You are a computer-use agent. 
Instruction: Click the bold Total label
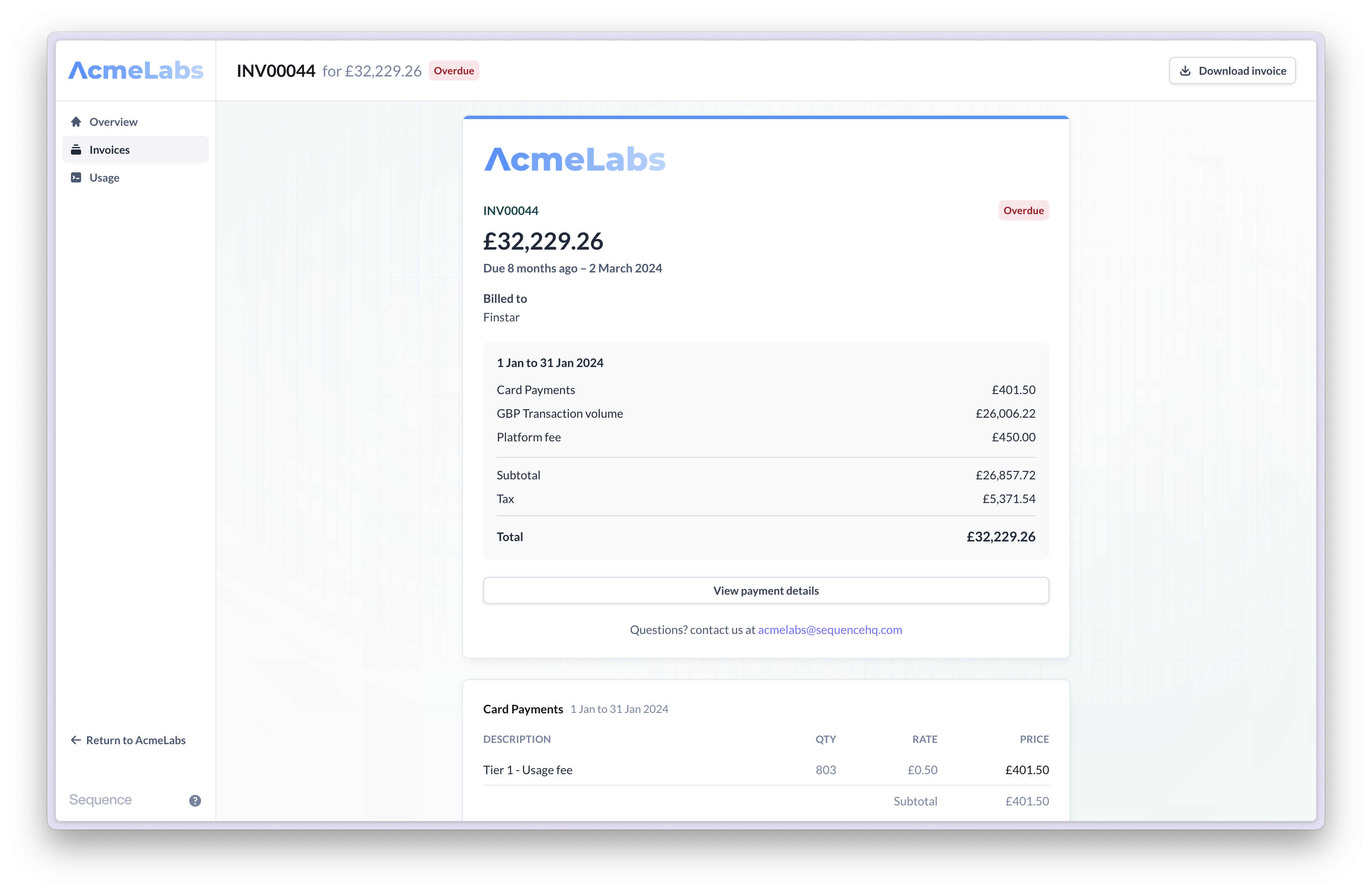point(509,537)
